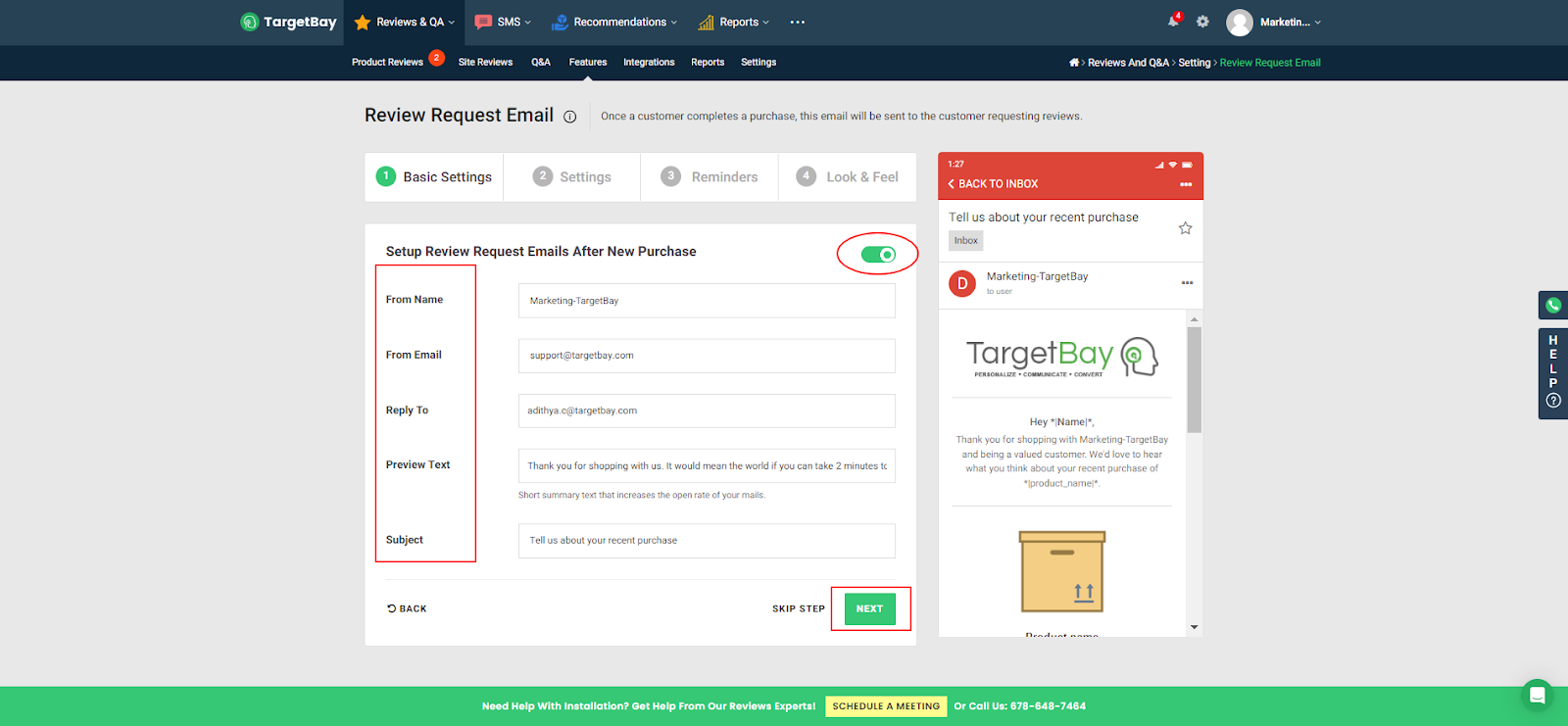
Task: Select the Look & Feel step tab
Action: tap(848, 176)
